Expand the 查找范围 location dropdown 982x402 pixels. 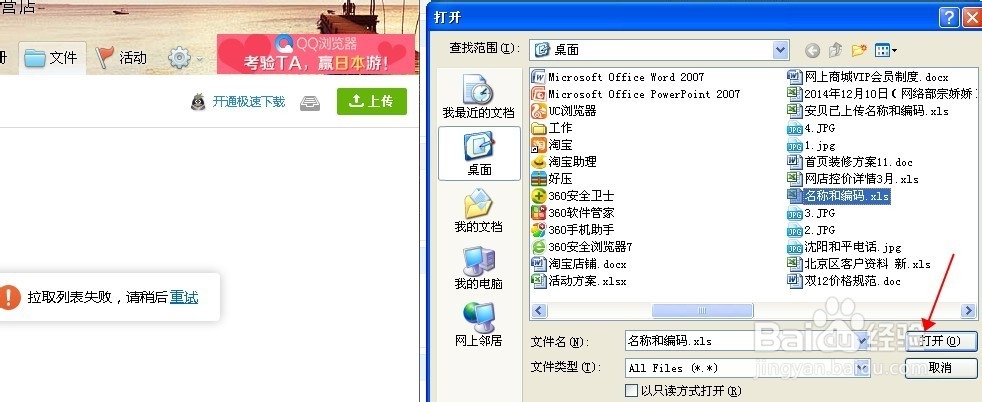tap(780, 49)
